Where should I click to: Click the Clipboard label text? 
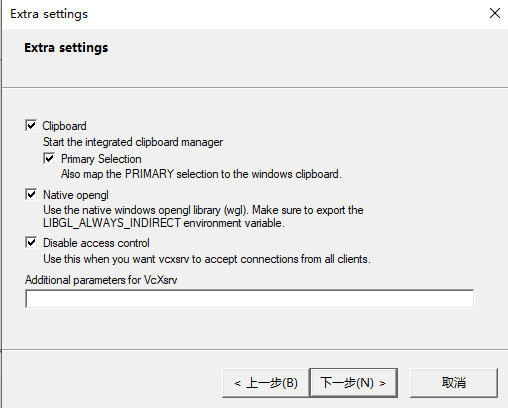pos(64,126)
